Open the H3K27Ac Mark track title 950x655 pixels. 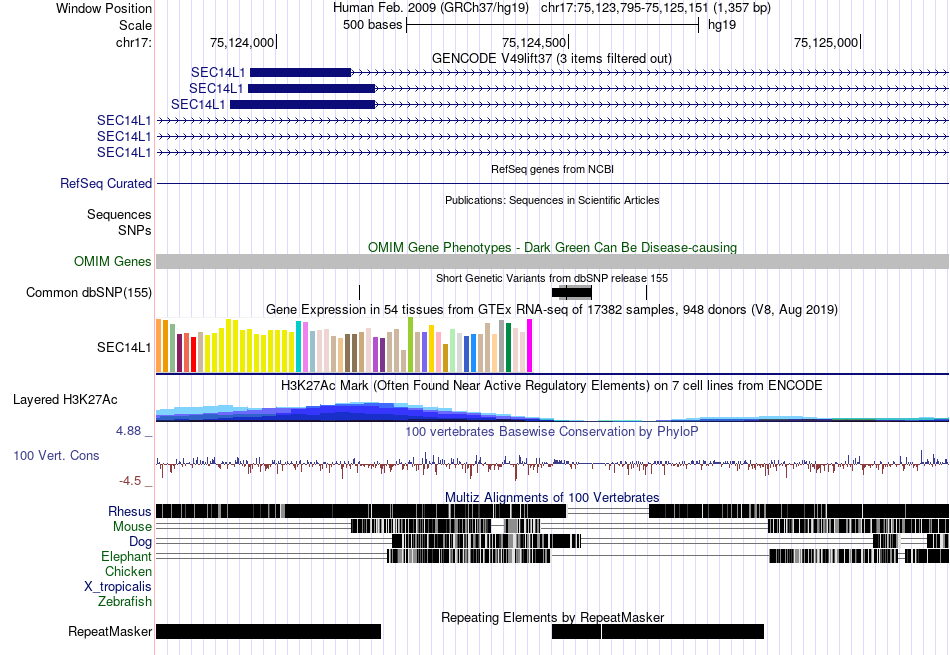click(x=551, y=386)
